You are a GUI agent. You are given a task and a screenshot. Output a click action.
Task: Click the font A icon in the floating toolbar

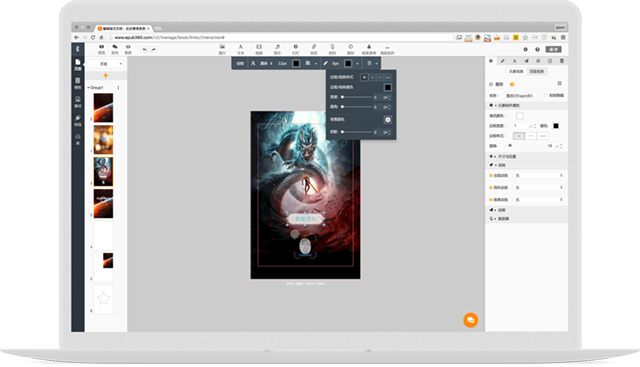[253, 63]
